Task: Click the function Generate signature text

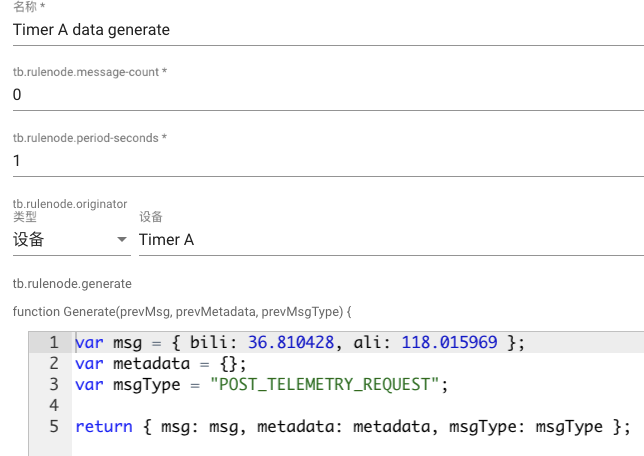Action: point(183,311)
